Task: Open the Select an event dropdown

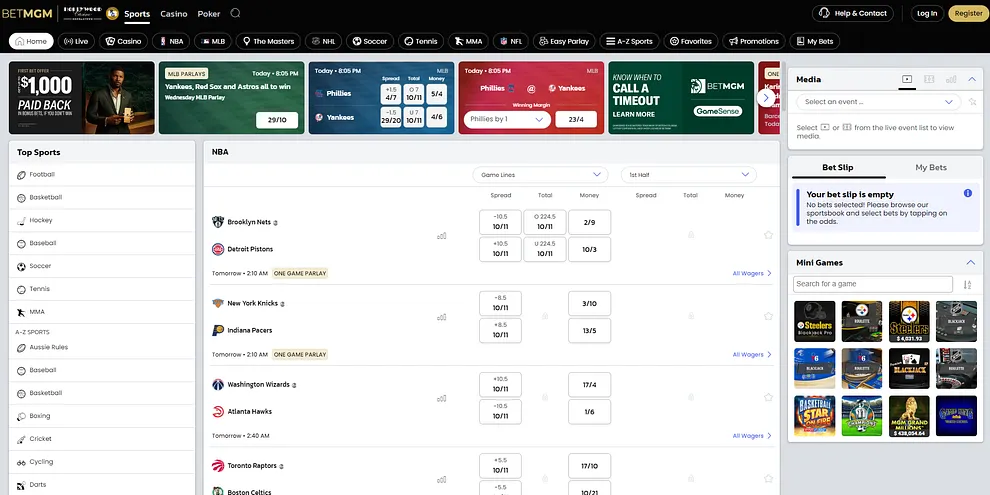Action: click(x=878, y=102)
